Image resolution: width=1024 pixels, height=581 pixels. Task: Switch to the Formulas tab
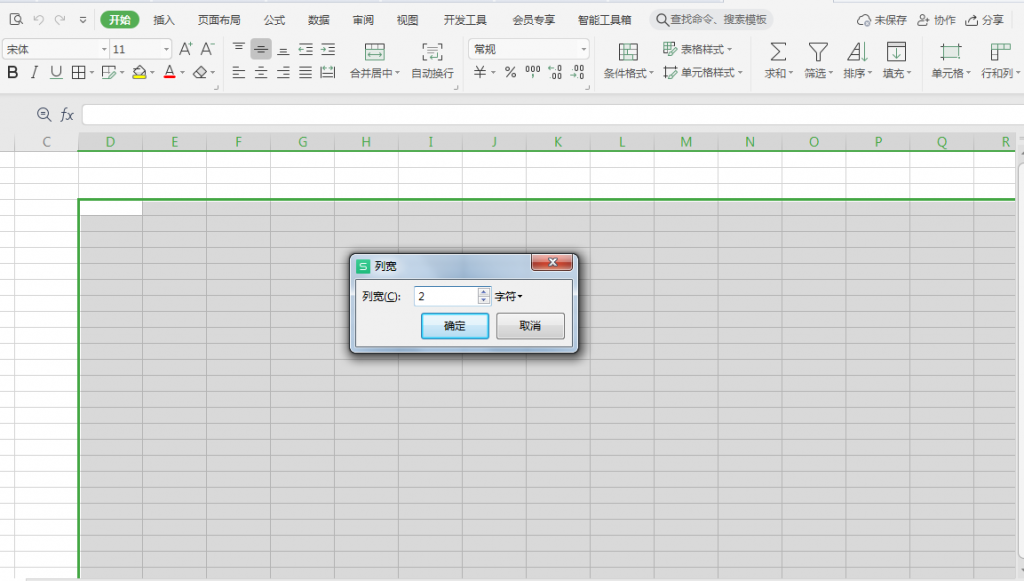274,20
